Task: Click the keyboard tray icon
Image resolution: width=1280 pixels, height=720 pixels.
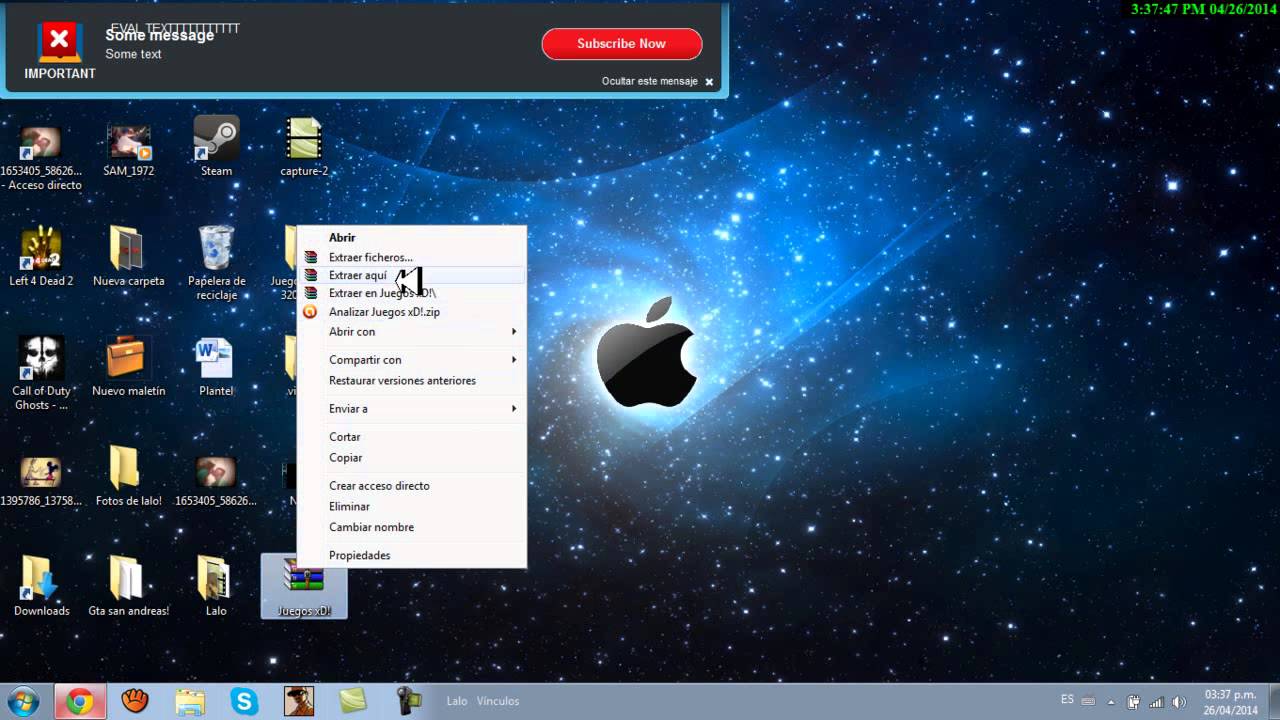Action: [x=1088, y=701]
